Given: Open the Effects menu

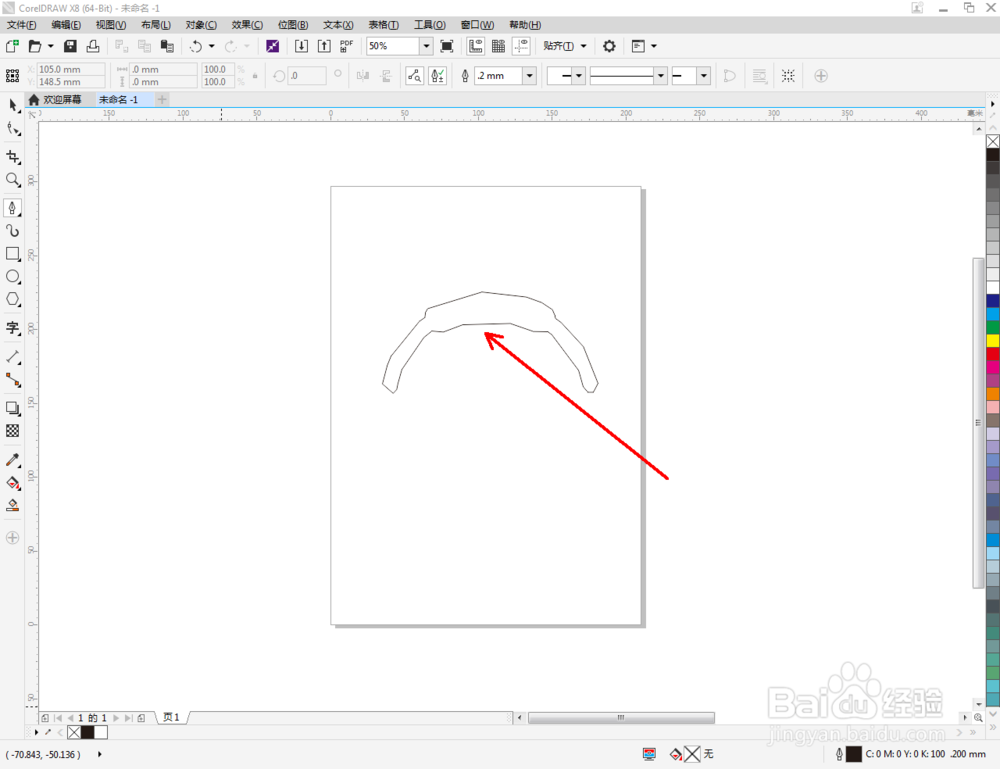Looking at the screenshot, I should coord(247,25).
